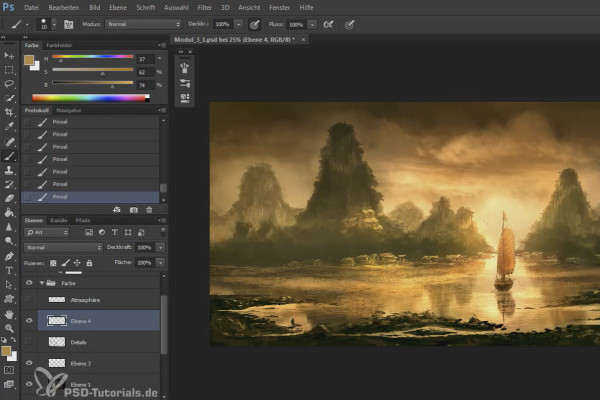
Task: Open the brush panel toggle icon
Action: [68, 25]
